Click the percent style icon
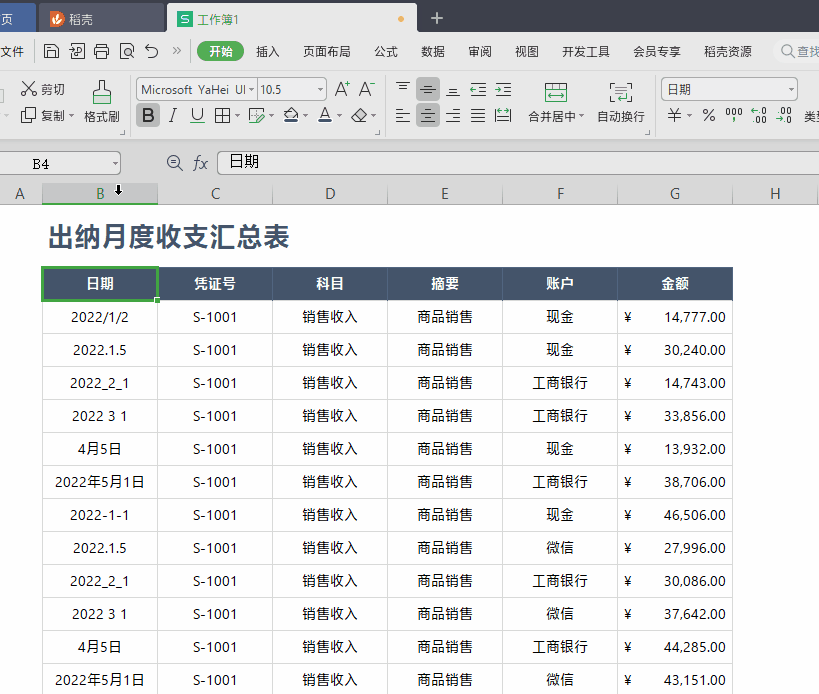The height and width of the screenshot is (694, 819). 708,116
